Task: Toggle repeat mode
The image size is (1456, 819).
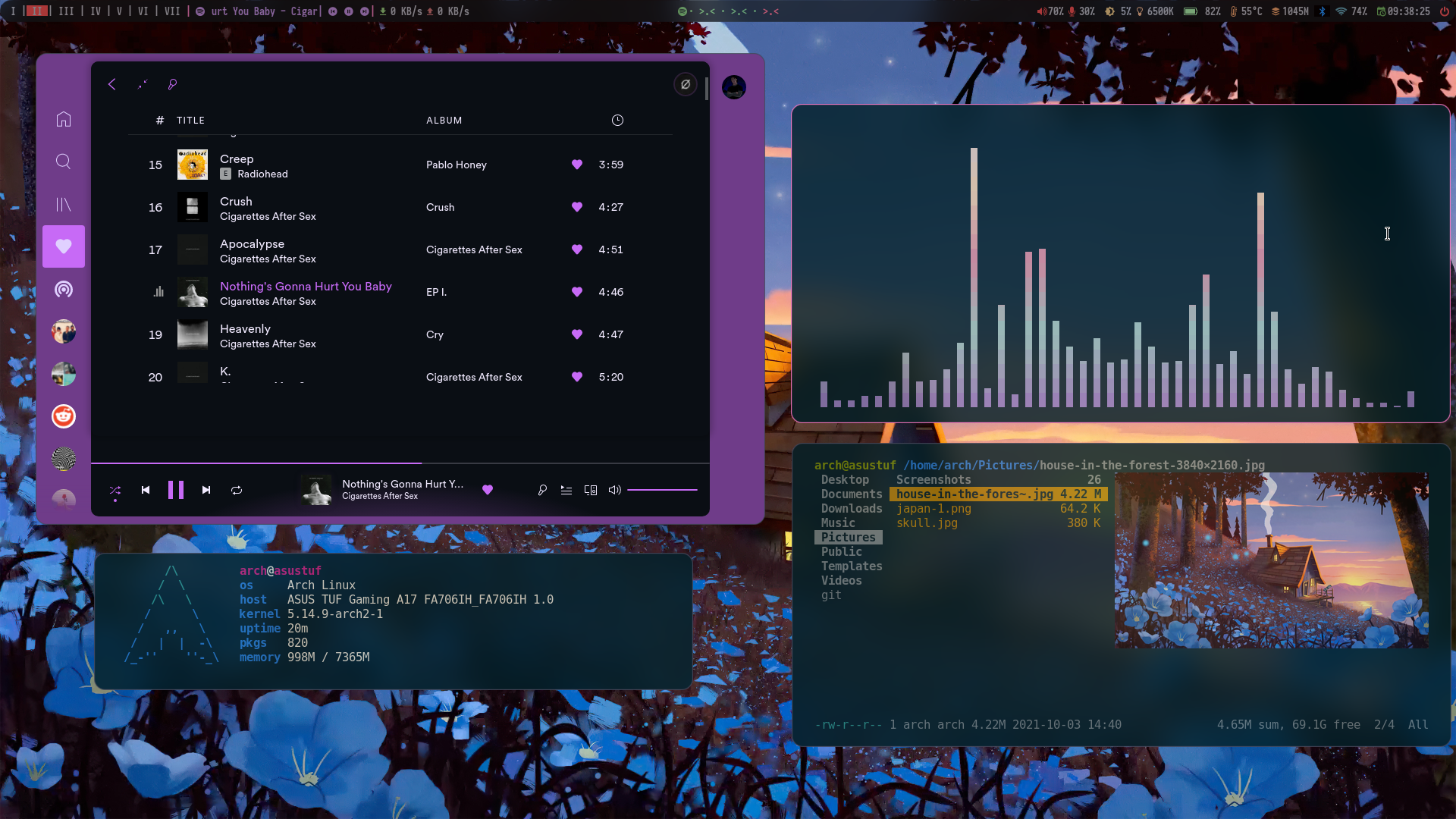Action: tap(237, 490)
